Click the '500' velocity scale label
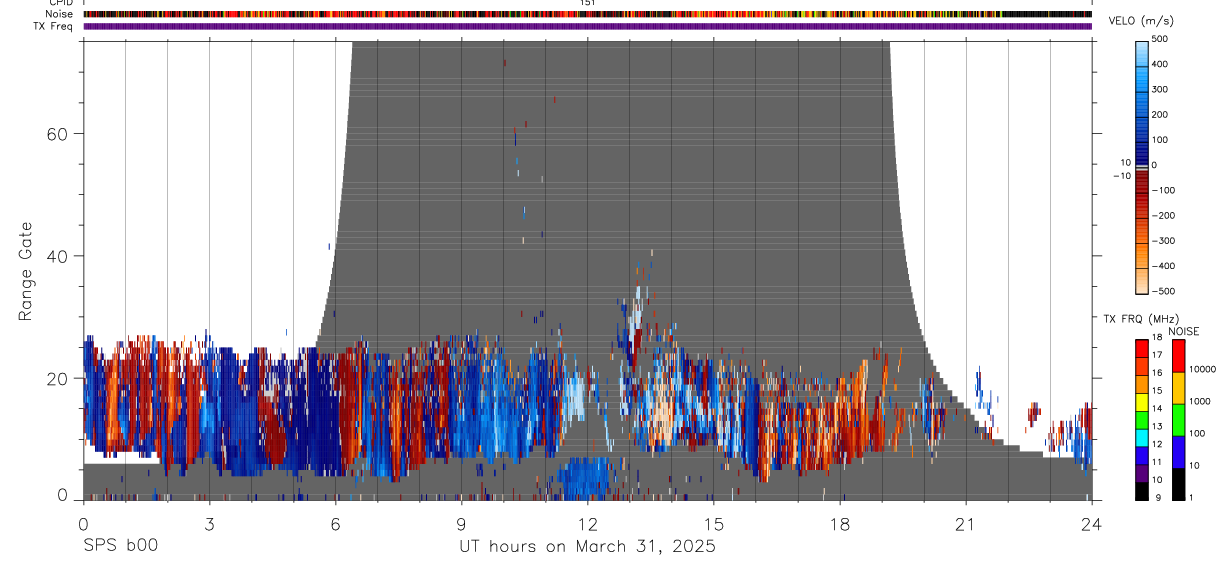The width and height of the screenshot is (1228, 567). pyautogui.click(x=1161, y=39)
